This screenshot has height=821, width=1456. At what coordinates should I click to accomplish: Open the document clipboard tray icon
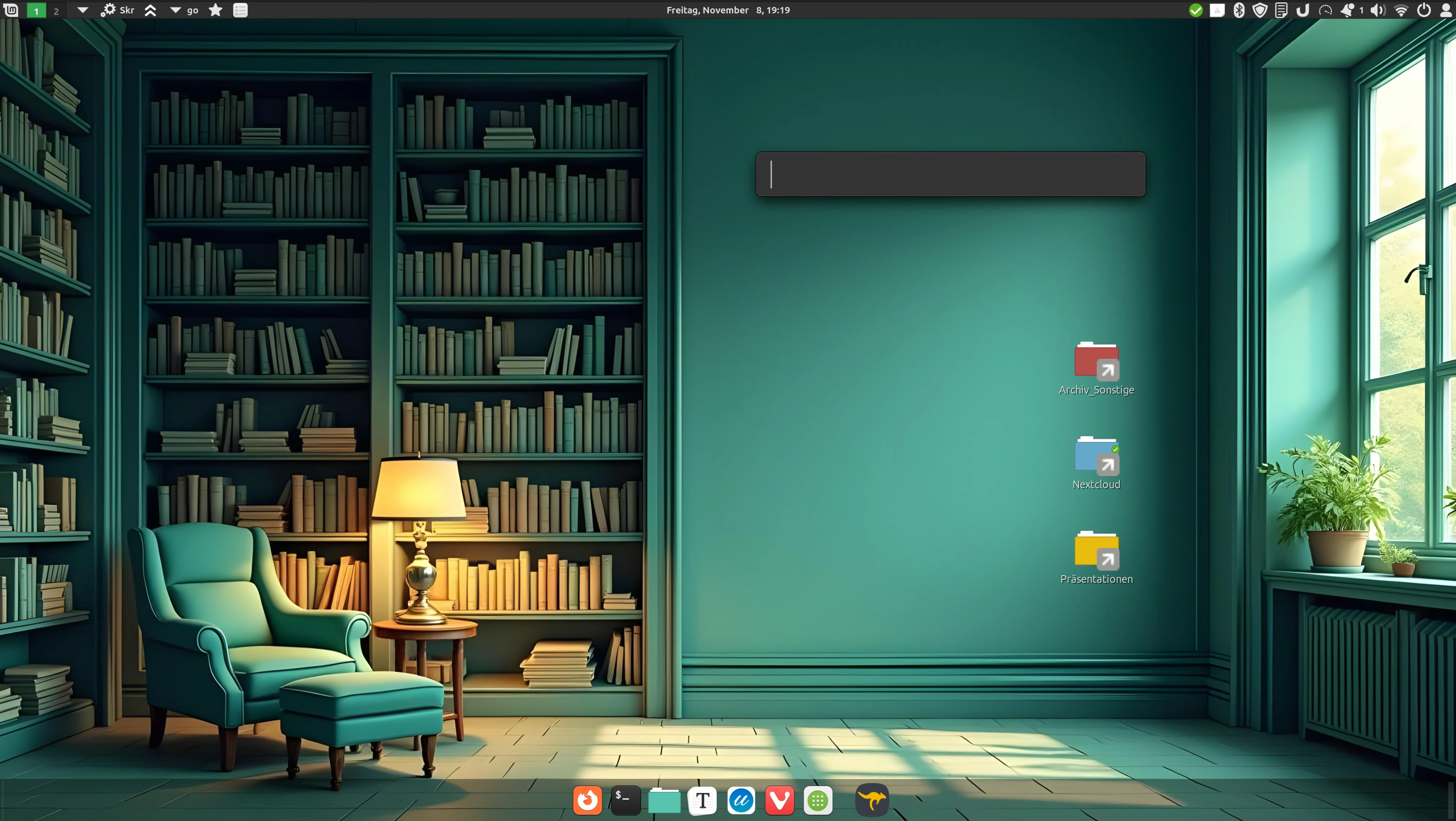tap(1281, 9)
